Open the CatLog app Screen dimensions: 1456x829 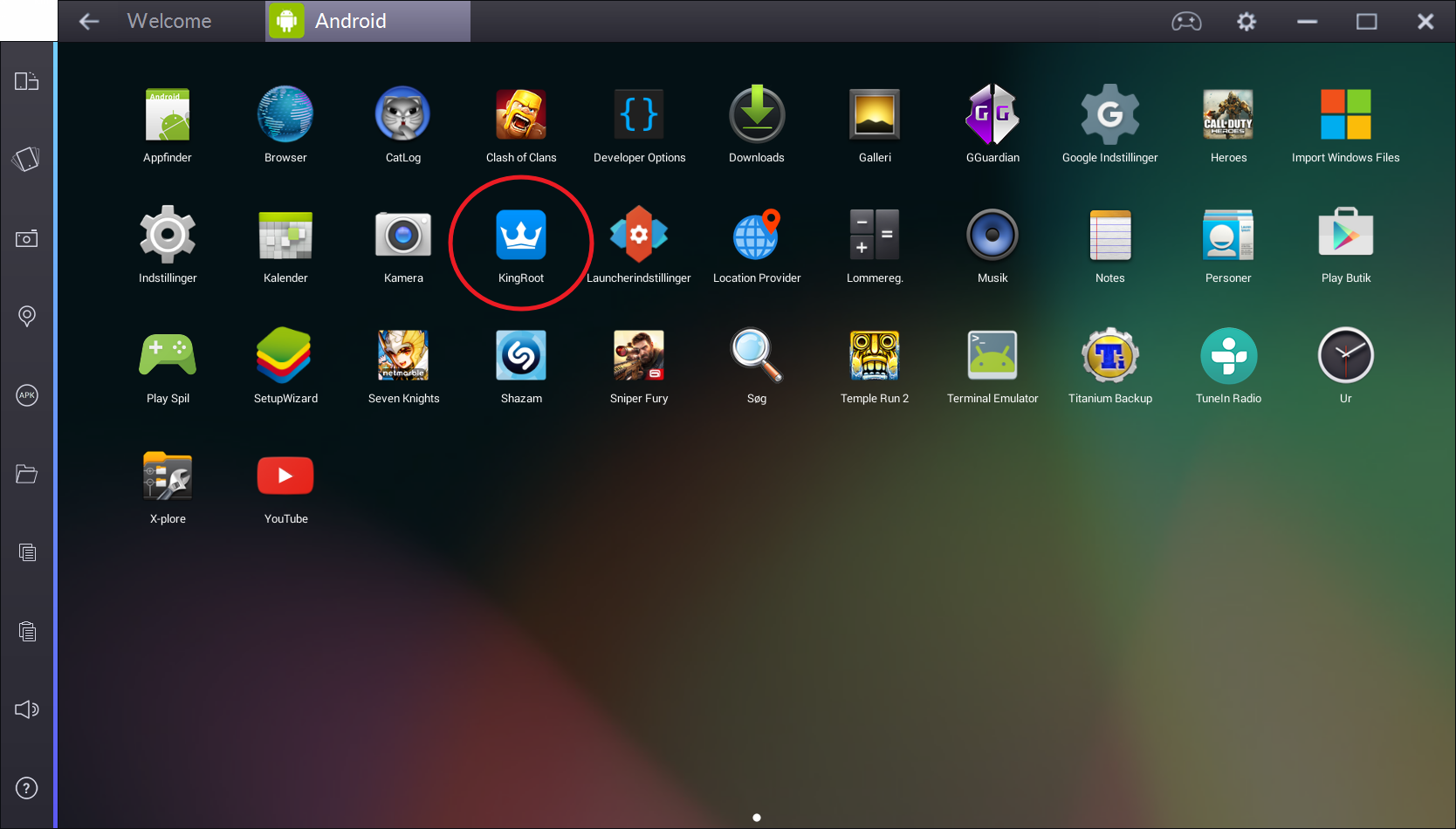click(402, 114)
